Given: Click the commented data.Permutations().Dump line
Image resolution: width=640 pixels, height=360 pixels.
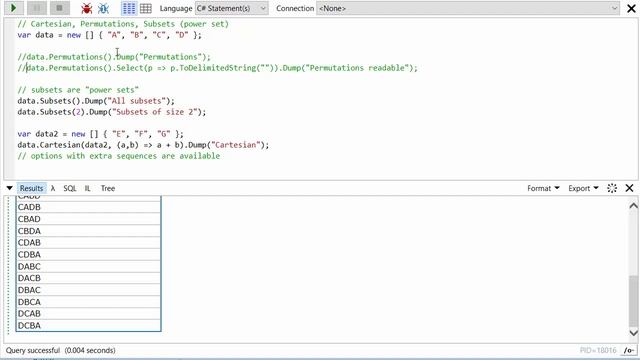Looking at the screenshot, I should (114, 57).
